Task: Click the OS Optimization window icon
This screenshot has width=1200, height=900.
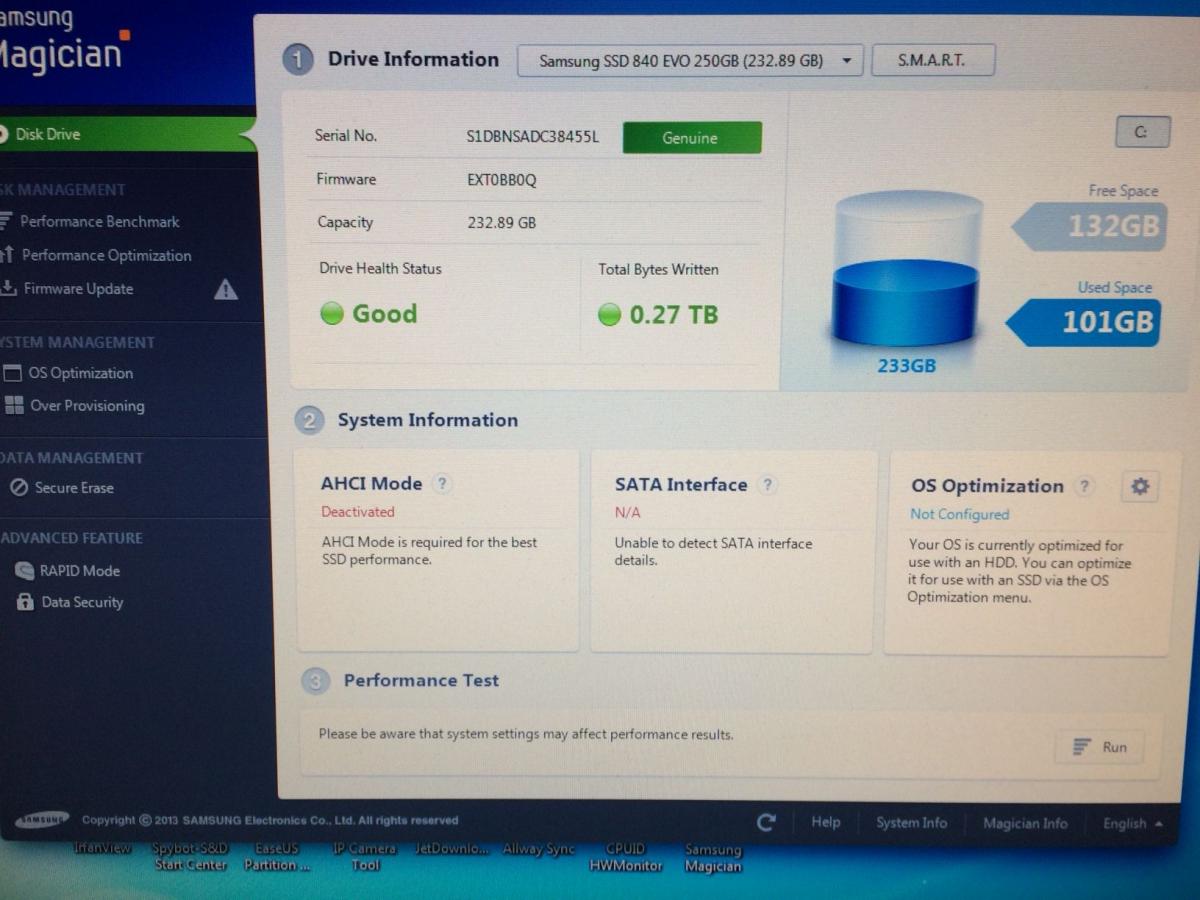Action: pyautogui.click(x=12, y=373)
